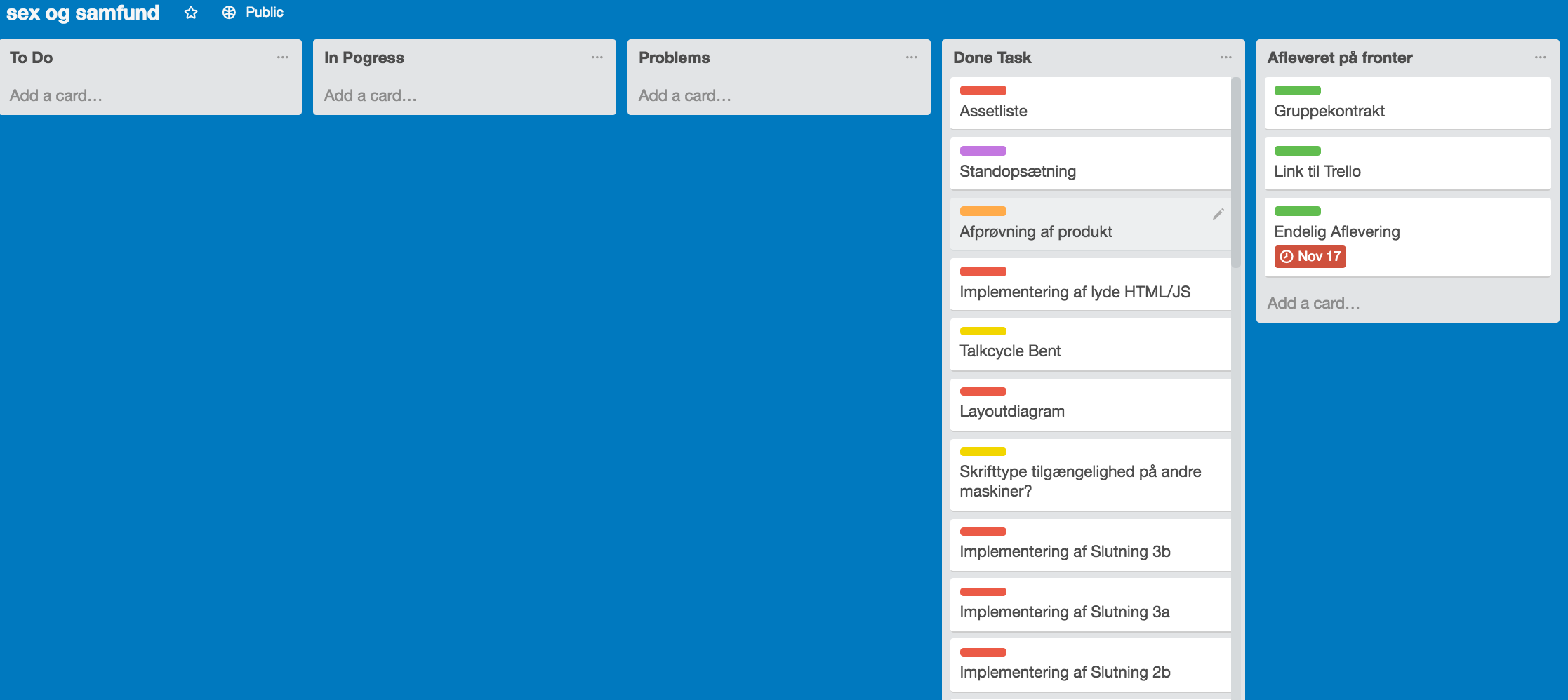Image resolution: width=1568 pixels, height=700 pixels.
Task: Open the Standopsætning card
Action: tap(1091, 163)
